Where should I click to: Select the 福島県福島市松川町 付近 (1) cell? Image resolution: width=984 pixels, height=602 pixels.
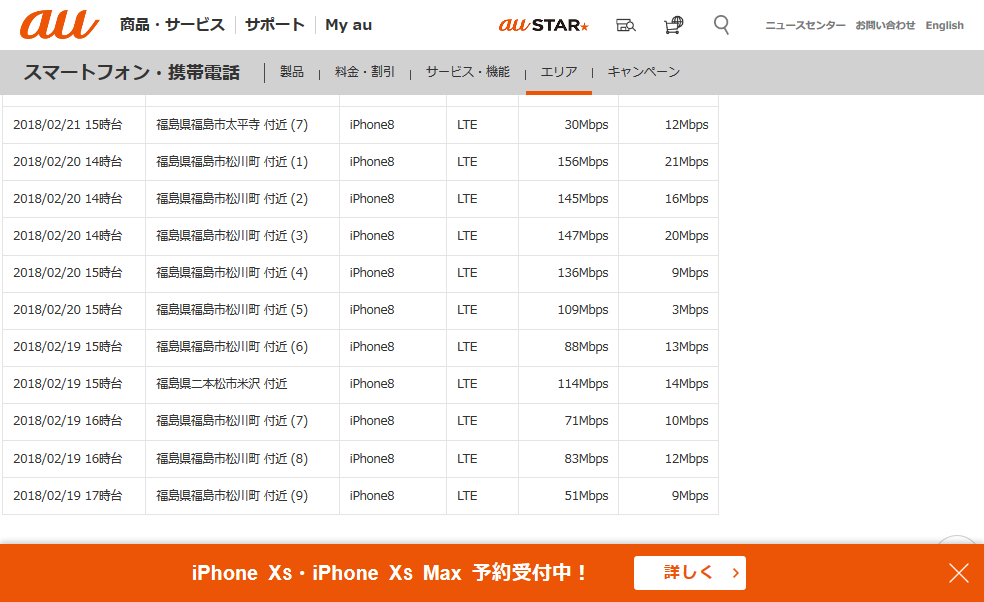(242, 161)
